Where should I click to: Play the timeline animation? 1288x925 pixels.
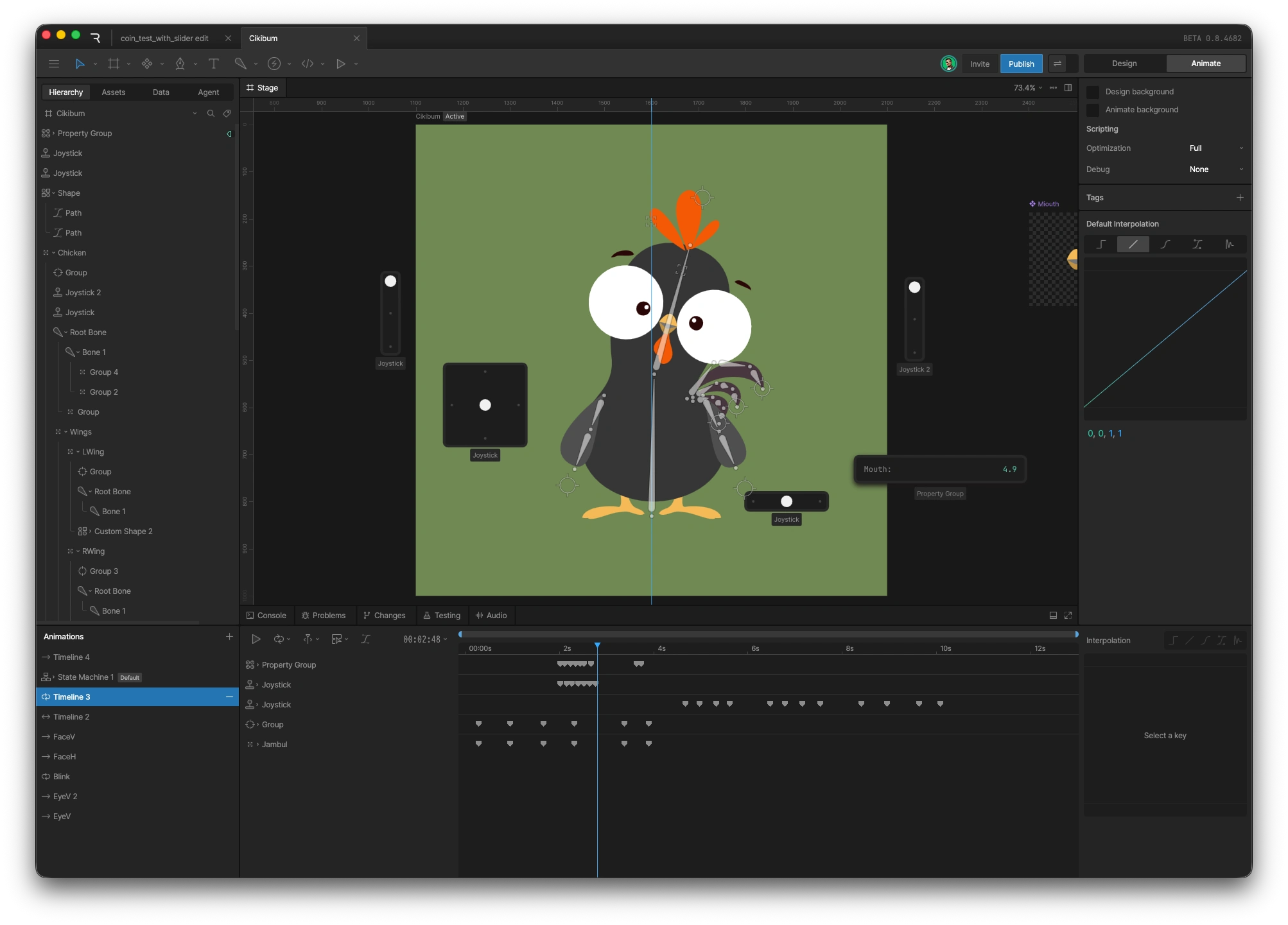pyautogui.click(x=256, y=639)
